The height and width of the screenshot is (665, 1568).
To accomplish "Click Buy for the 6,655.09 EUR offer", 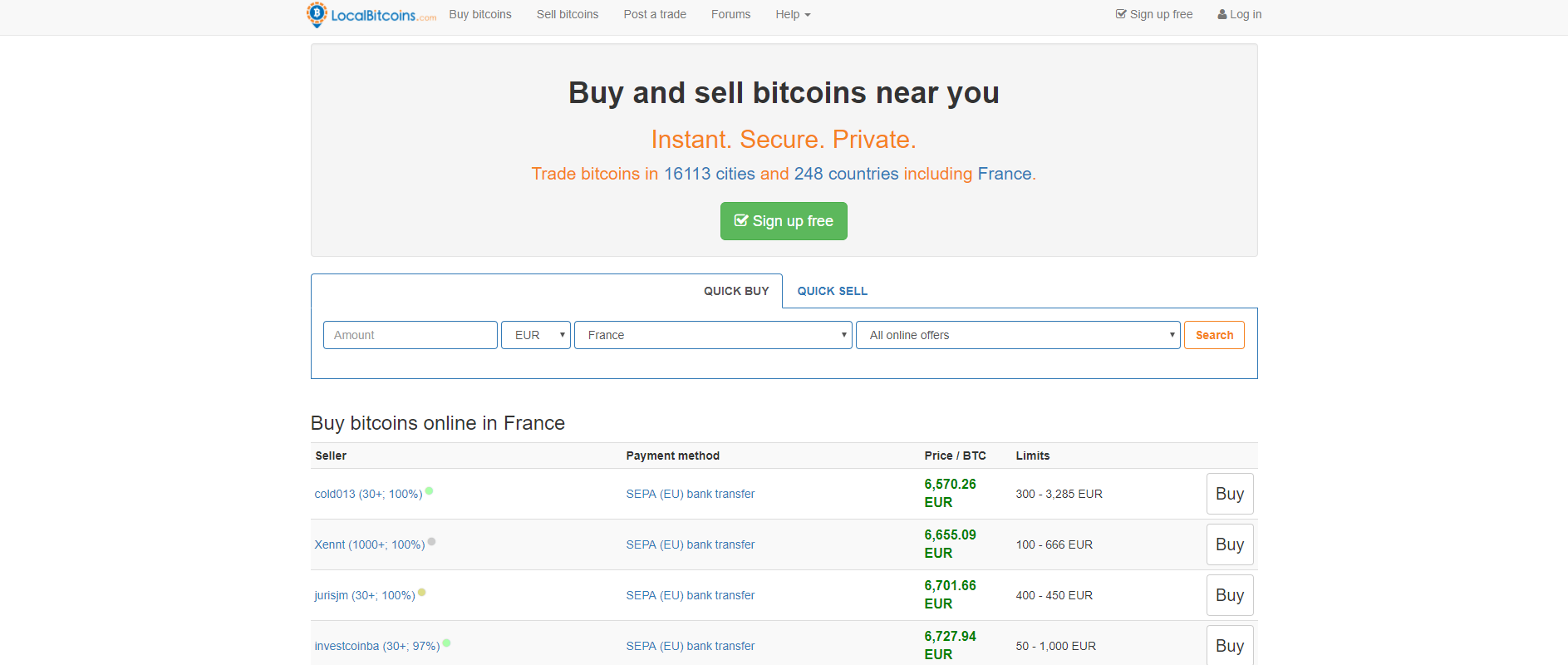I will pos(1230,544).
